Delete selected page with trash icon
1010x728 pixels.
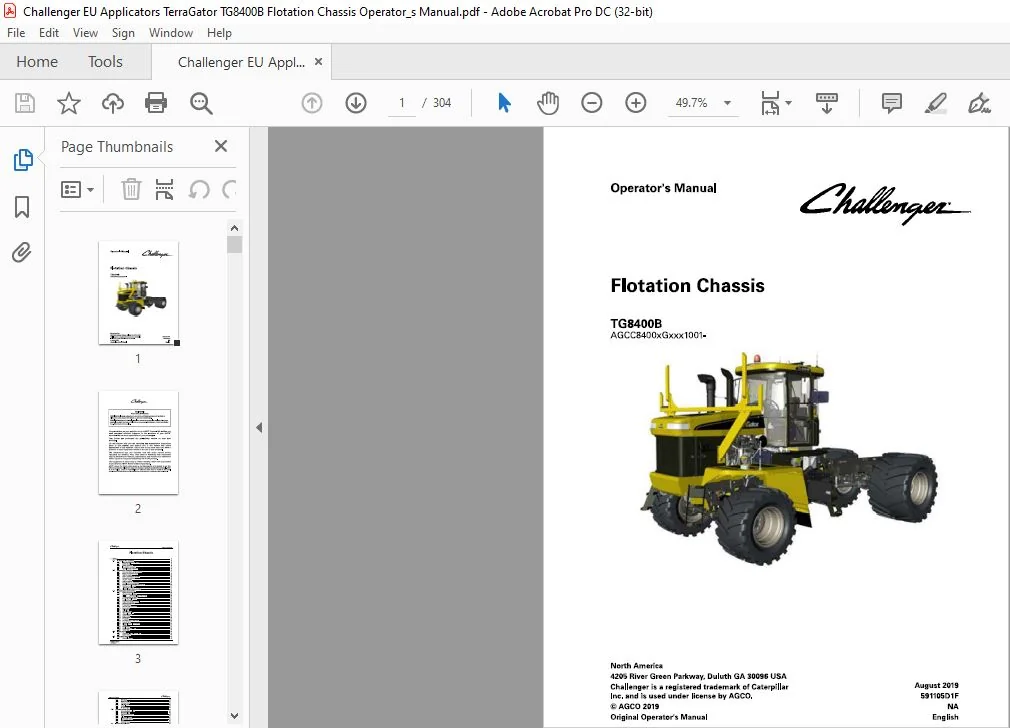131,189
